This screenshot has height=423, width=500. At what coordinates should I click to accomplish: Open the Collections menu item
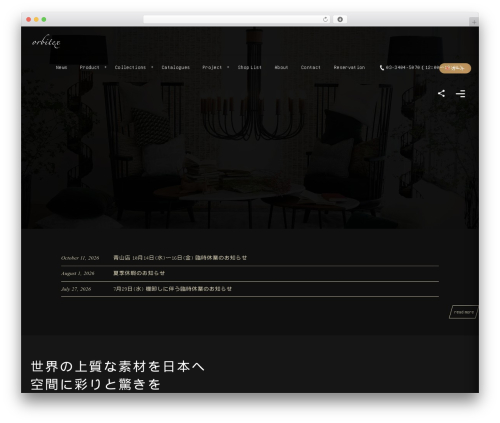[130, 67]
